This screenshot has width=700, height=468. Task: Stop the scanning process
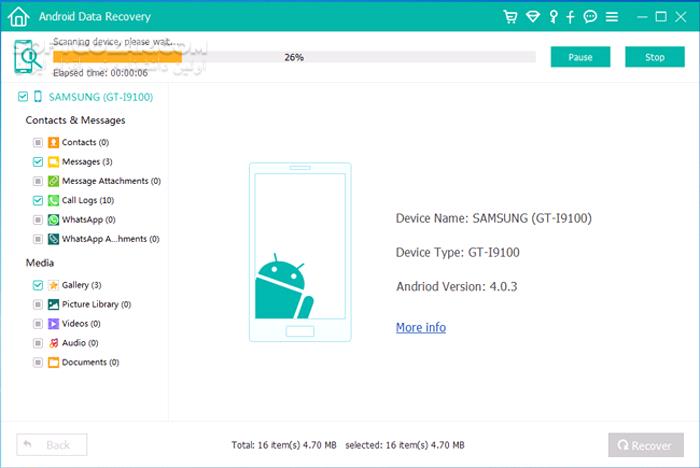click(654, 57)
